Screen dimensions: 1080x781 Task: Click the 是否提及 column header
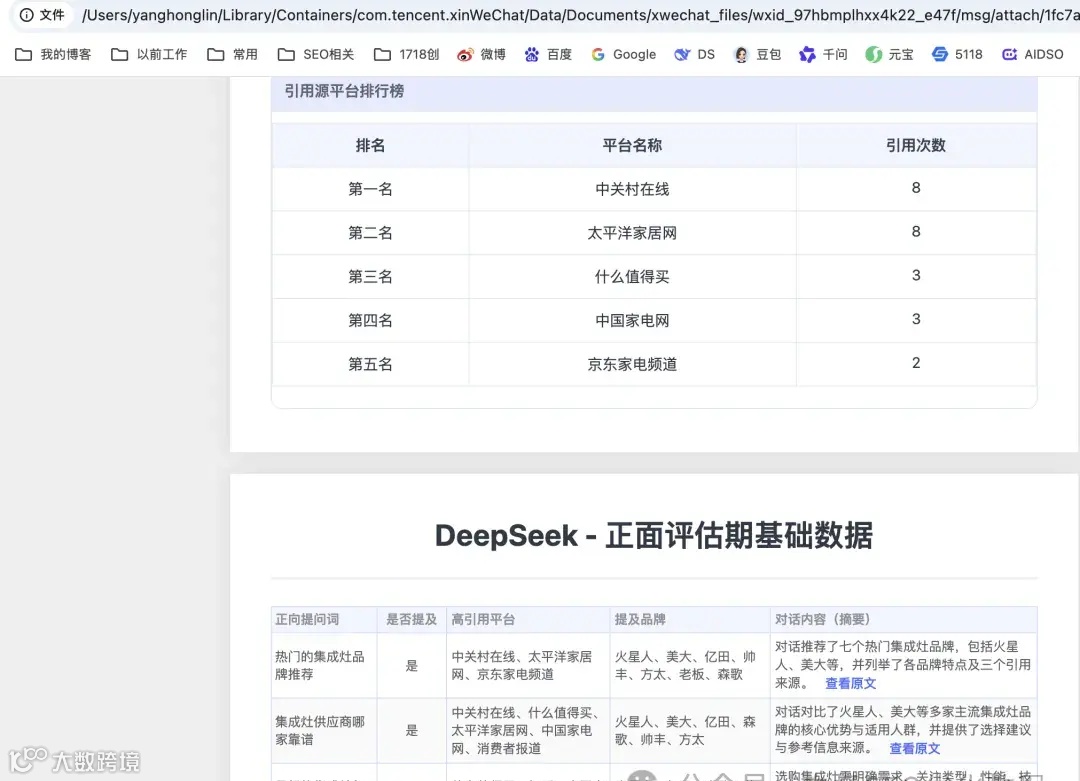pos(411,619)
